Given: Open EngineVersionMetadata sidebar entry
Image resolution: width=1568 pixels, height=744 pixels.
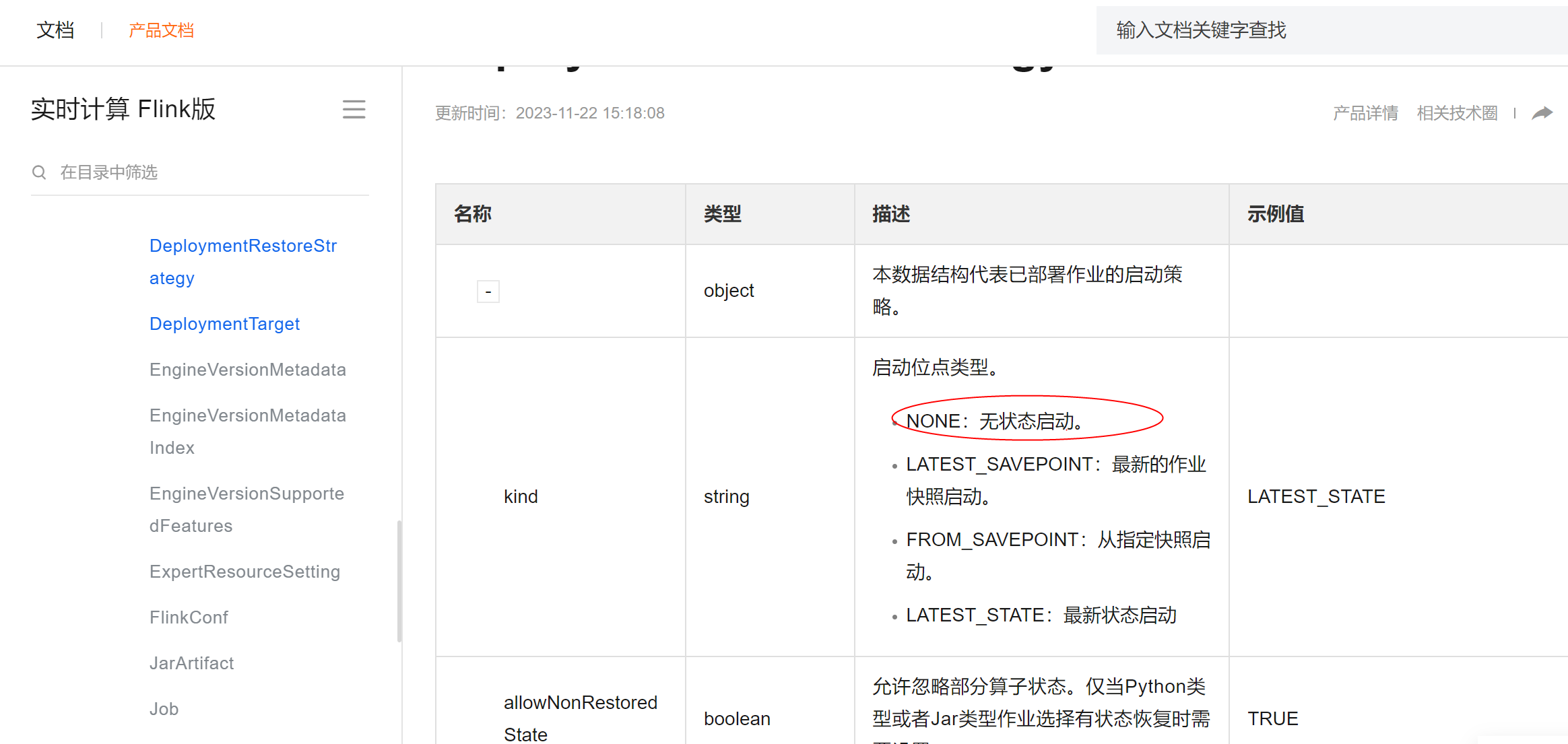Looking at the screenshot, I should pyautogui.click(x=248, y=370).
